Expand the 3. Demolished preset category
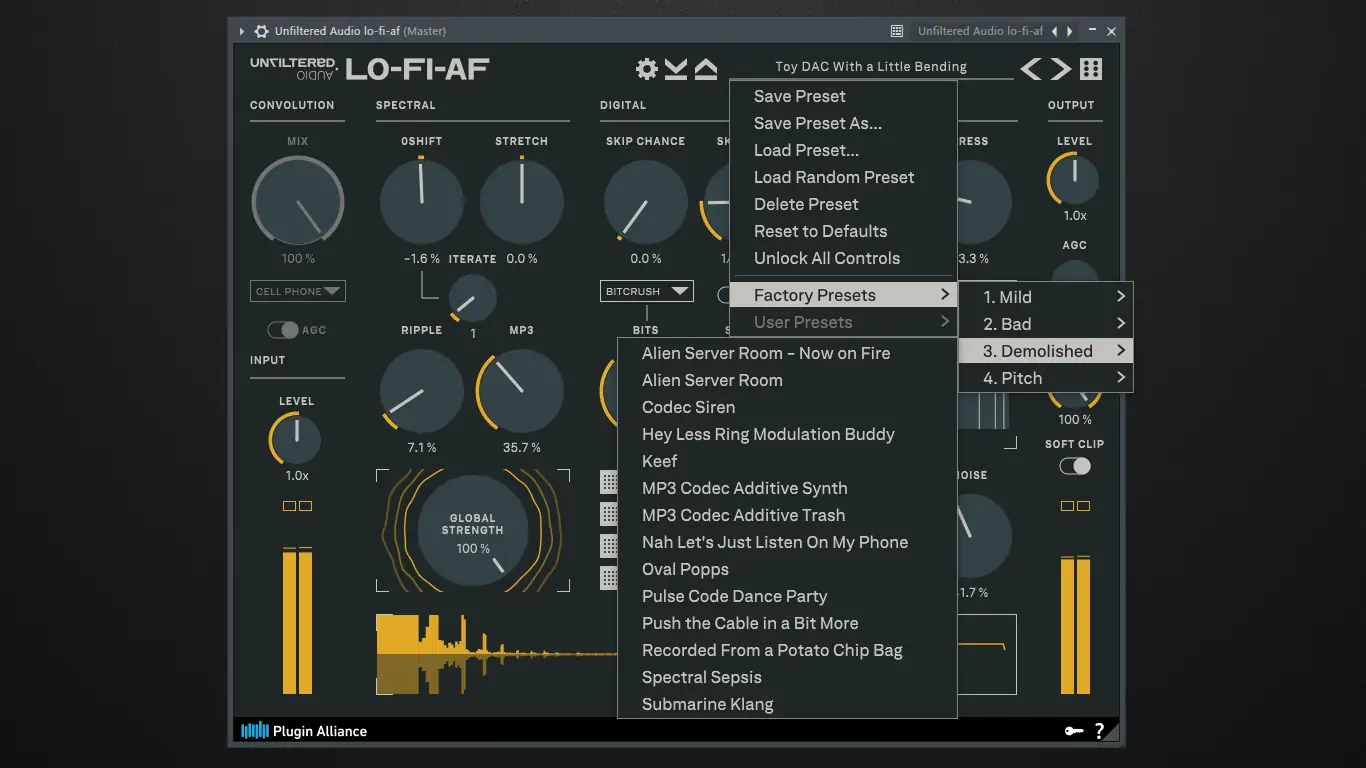 [1046, 351]
